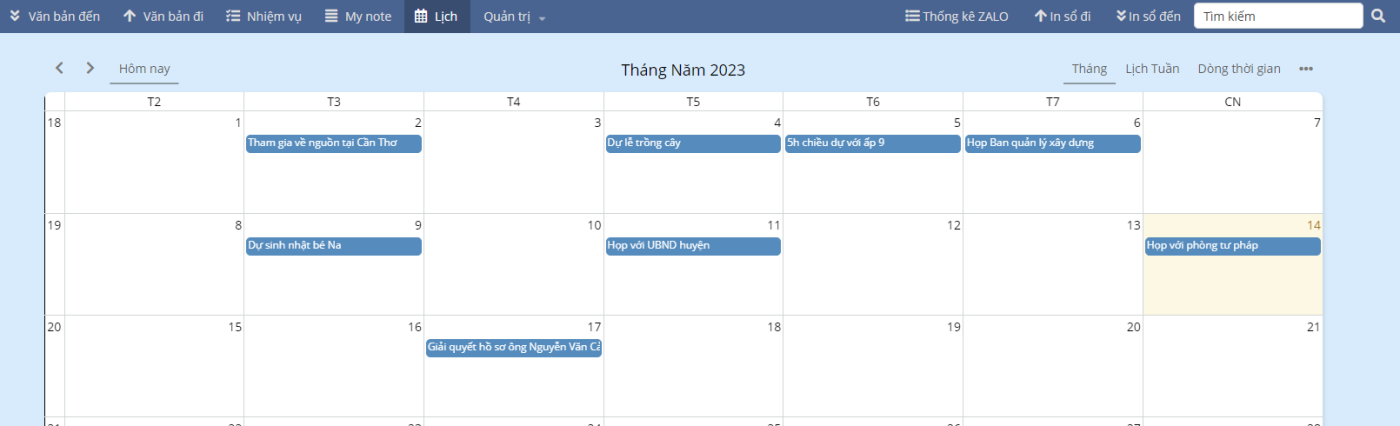Go to next month arrow
Image resolution: width=1400 pixels, height=426 pixels.
click(x=90, y=68)
